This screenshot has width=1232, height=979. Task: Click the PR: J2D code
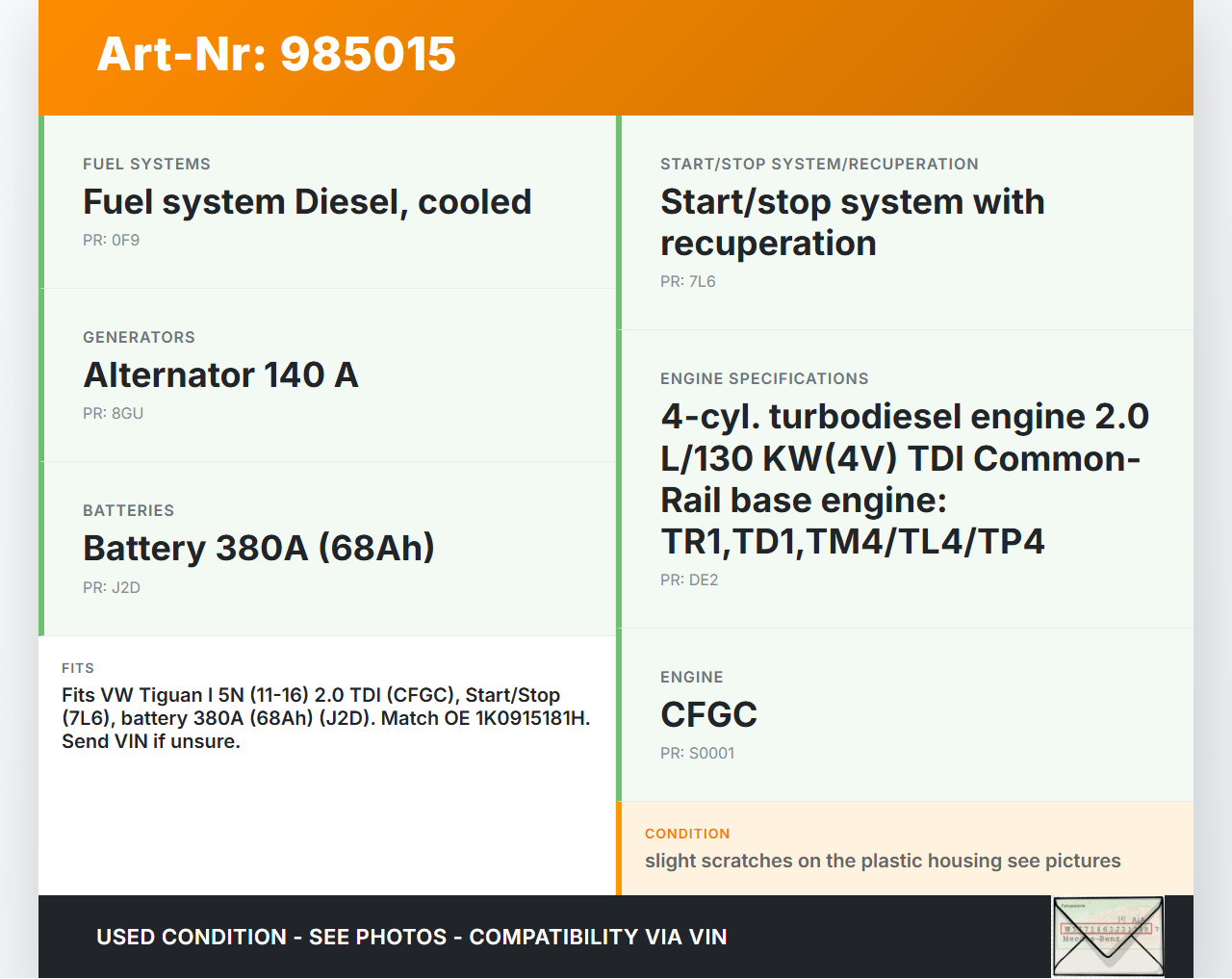(x=111, y=588)
